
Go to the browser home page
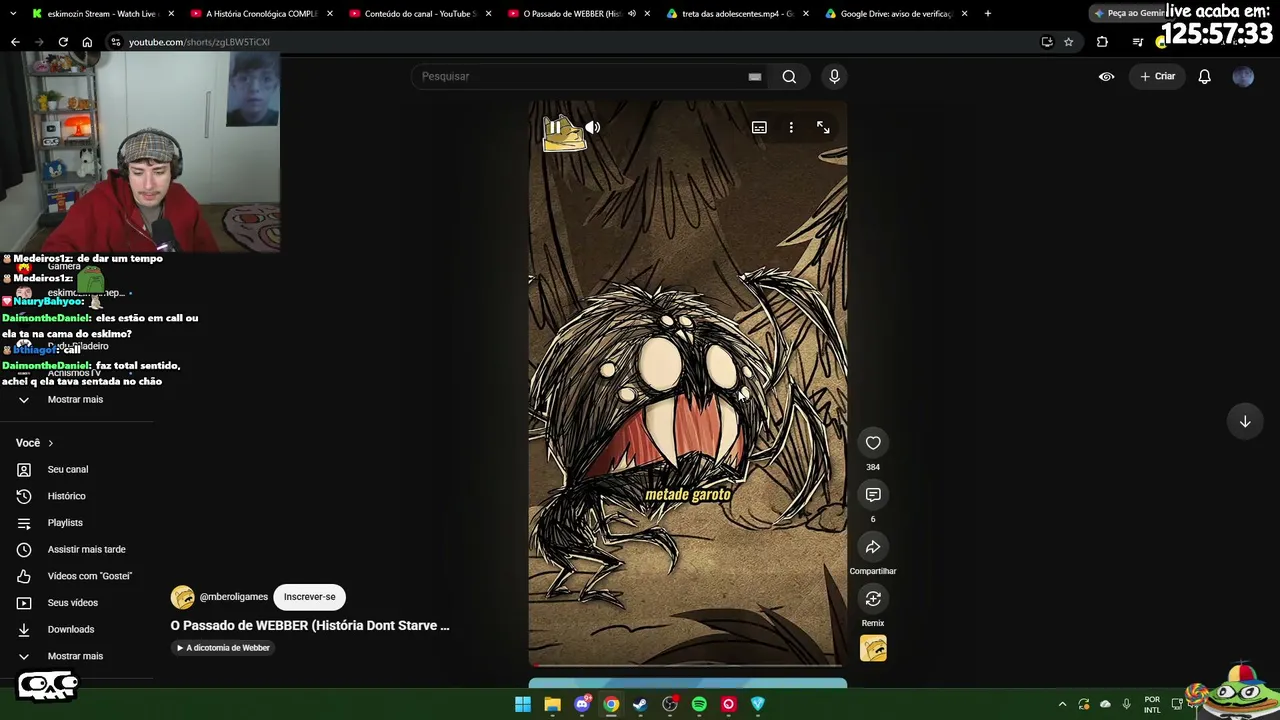[87, 42]
